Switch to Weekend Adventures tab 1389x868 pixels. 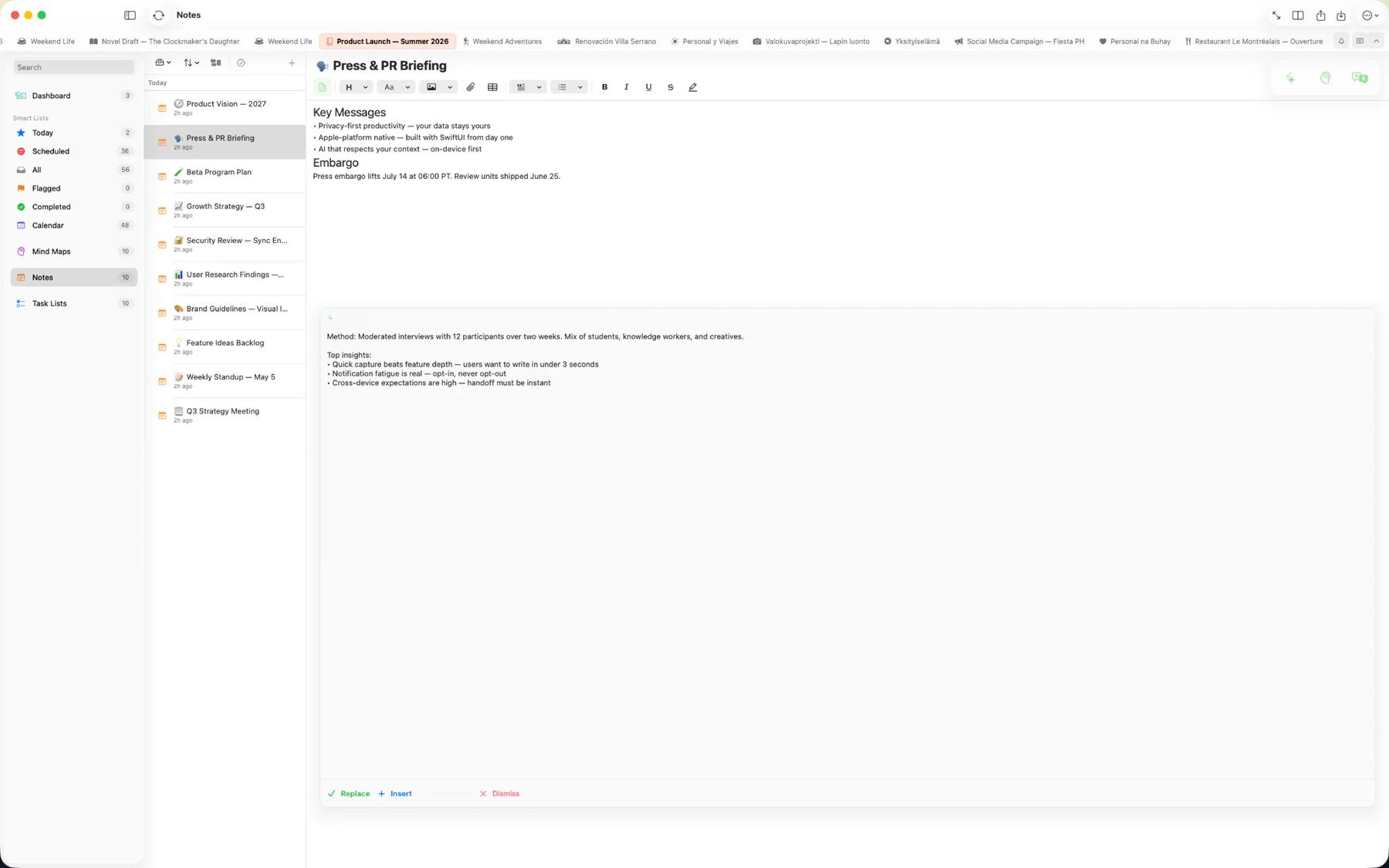point(502,42)
